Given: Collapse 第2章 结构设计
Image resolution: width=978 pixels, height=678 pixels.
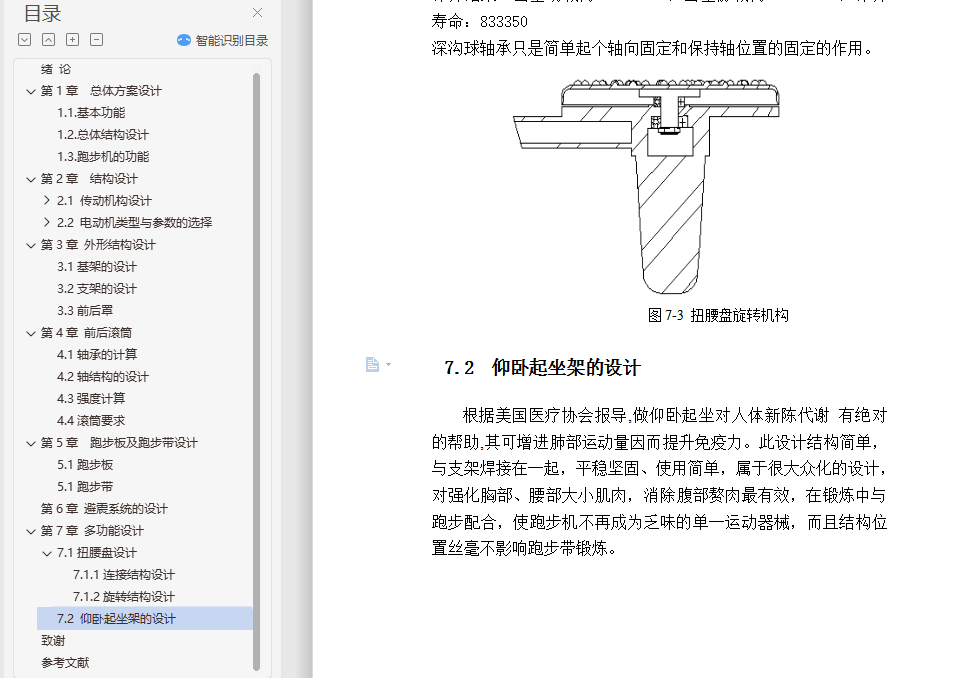Looking at the screenshot, I should (x=31, y=179).
